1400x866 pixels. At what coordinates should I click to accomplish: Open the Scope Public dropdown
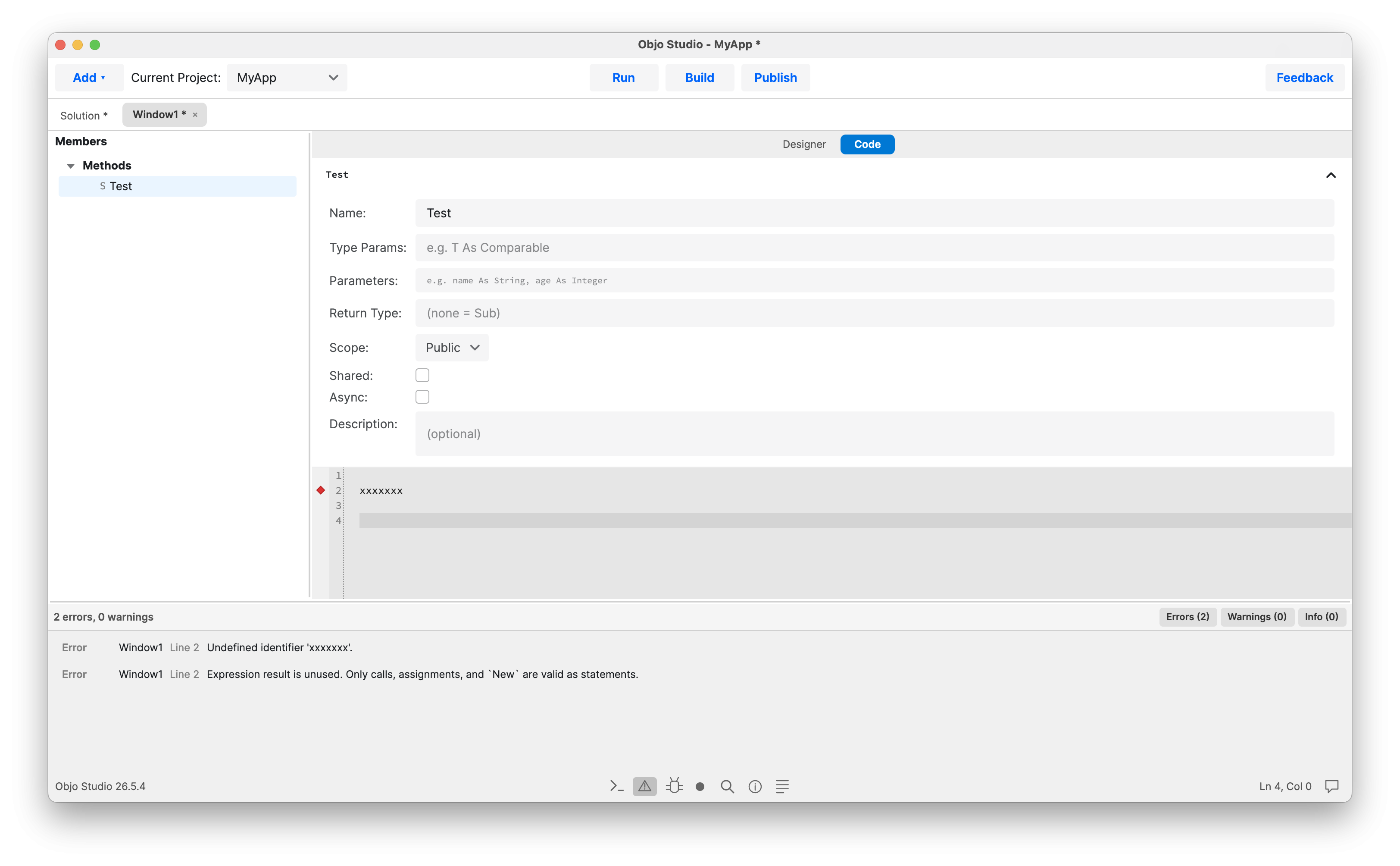[452, 348]
